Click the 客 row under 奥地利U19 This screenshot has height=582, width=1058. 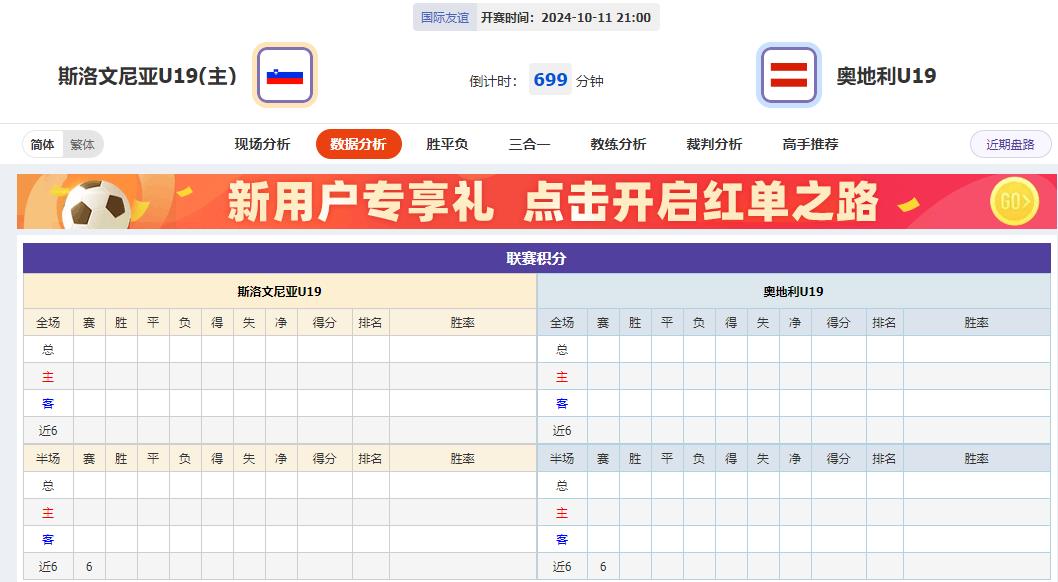(x=562, y=403)
